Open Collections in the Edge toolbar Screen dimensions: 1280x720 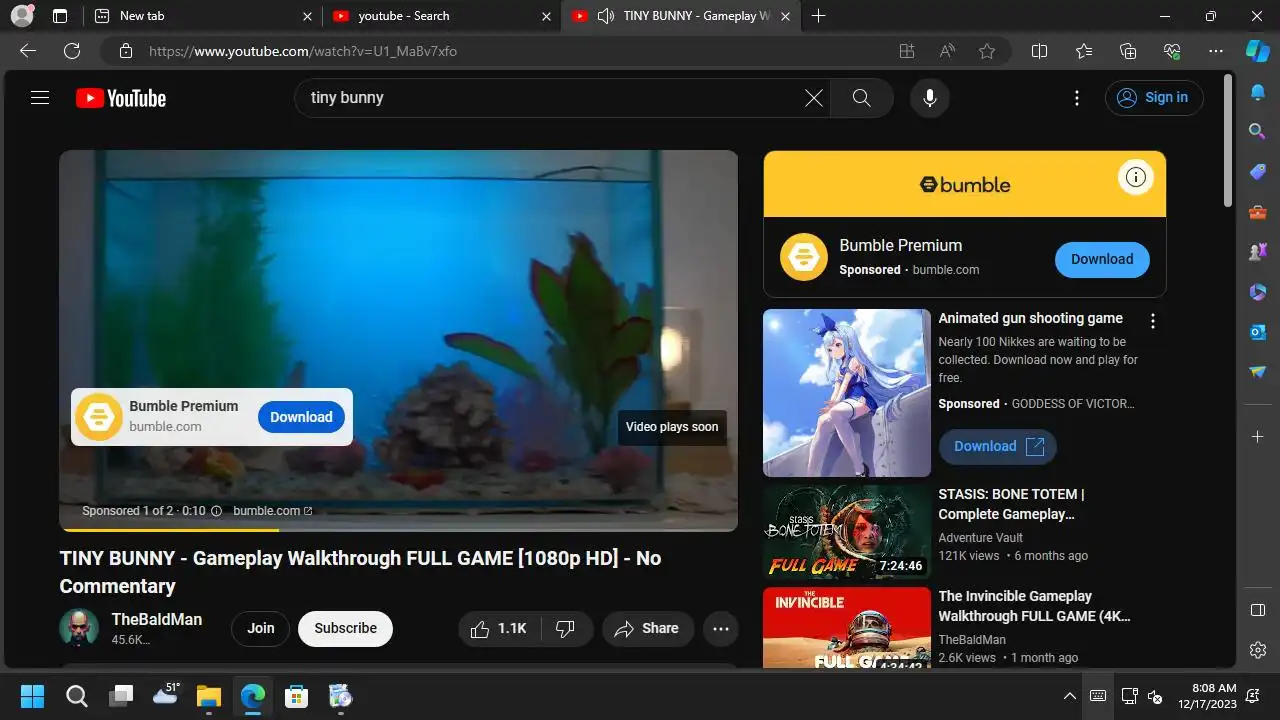[1128, 51]
